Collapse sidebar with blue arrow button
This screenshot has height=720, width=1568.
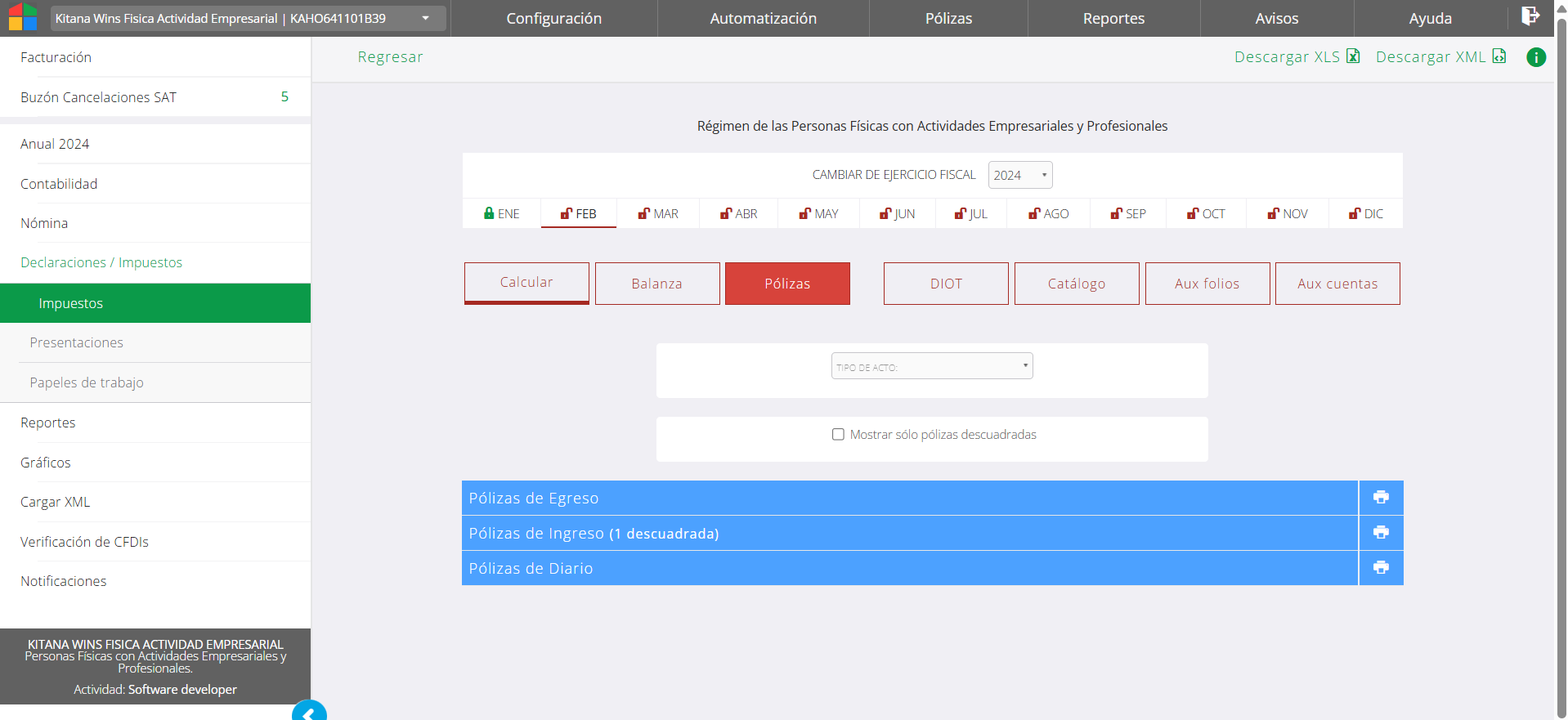point(309,713)
